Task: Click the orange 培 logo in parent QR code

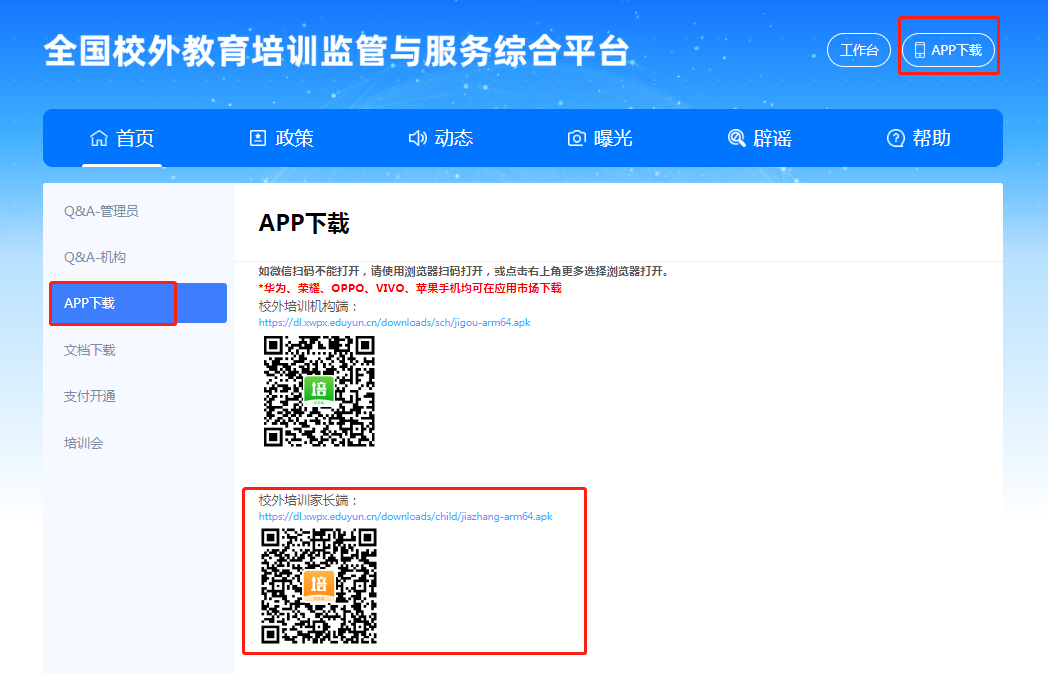Action: 319,586
